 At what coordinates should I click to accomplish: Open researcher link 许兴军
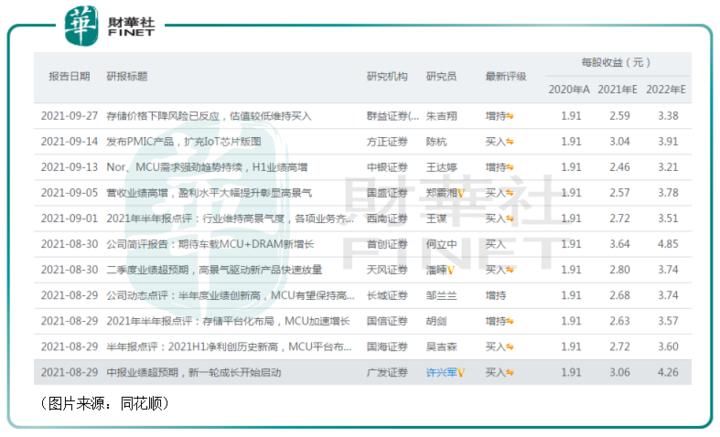point(441,372)
